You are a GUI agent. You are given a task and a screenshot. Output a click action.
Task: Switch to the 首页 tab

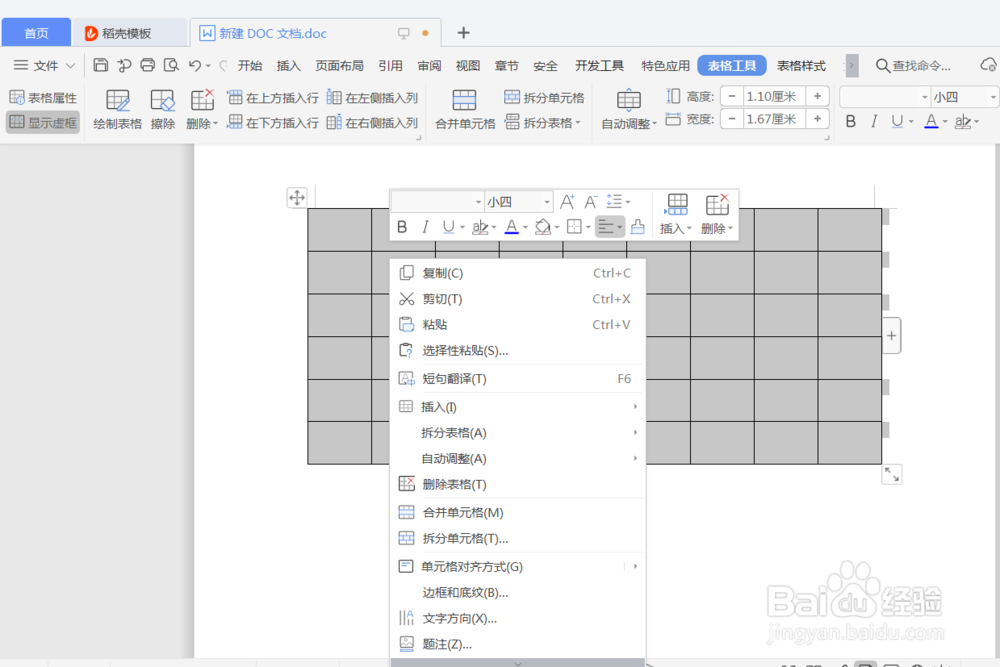click(36, 33)
